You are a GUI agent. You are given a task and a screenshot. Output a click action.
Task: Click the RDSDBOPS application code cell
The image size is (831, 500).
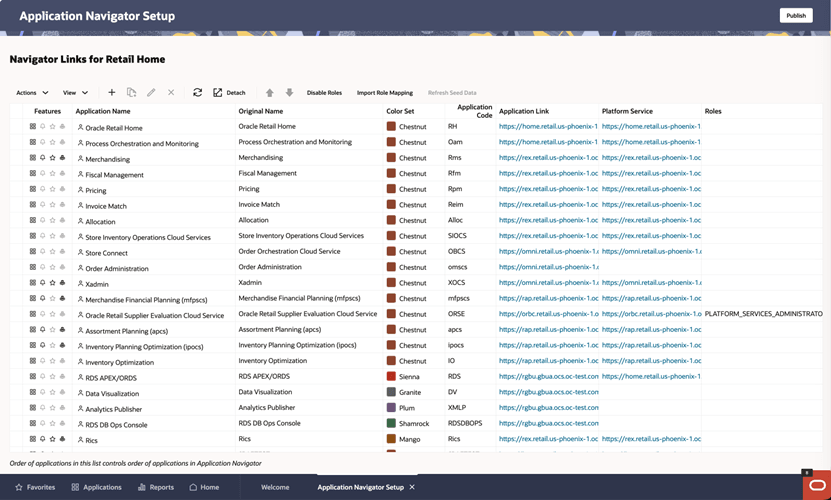[x=465, y=423]
